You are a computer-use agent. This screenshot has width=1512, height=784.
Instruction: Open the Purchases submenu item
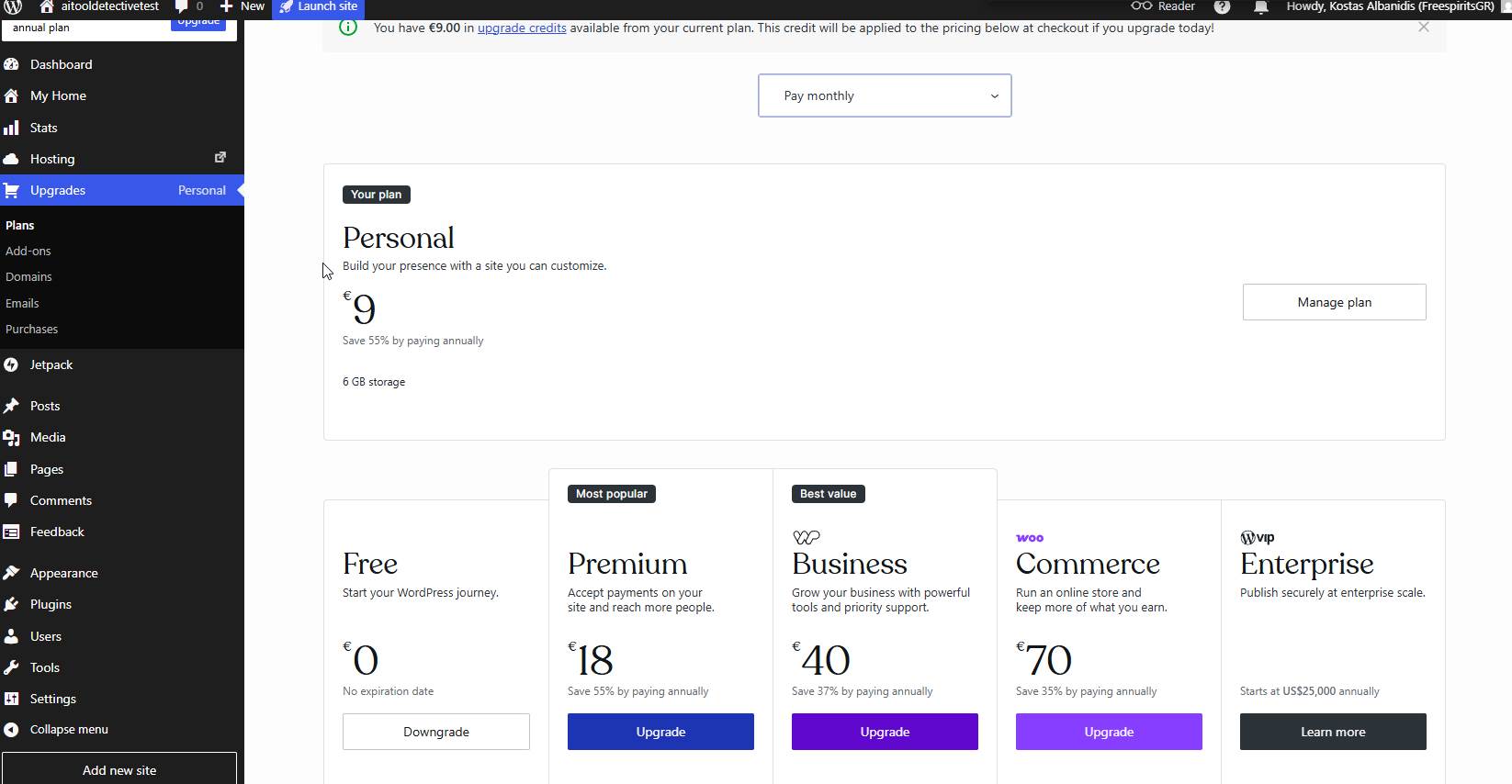[x=31, y=329]
